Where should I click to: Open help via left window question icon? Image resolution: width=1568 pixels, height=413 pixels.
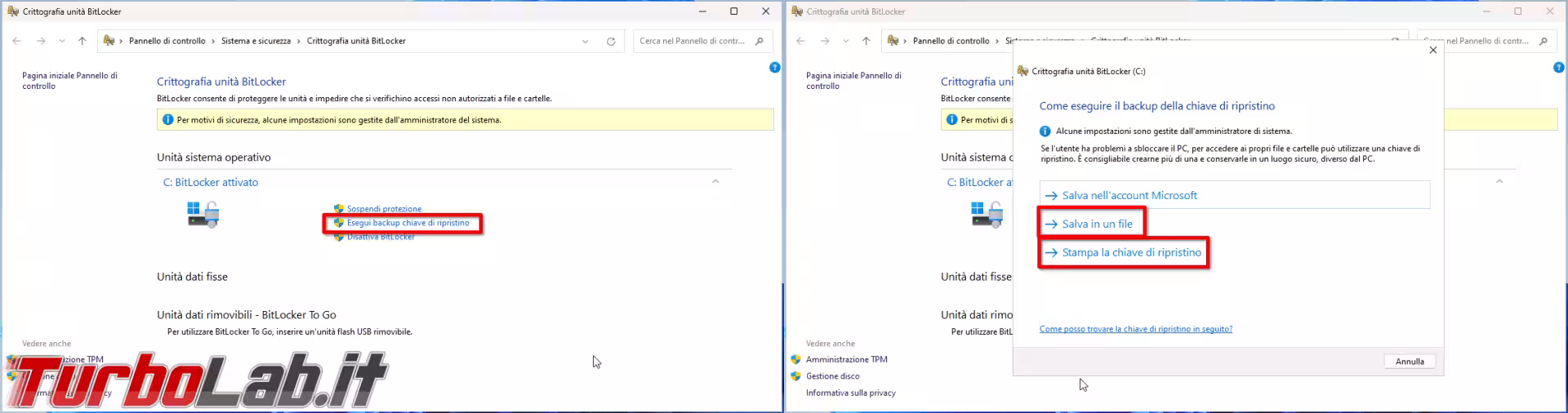coord(774,68)
